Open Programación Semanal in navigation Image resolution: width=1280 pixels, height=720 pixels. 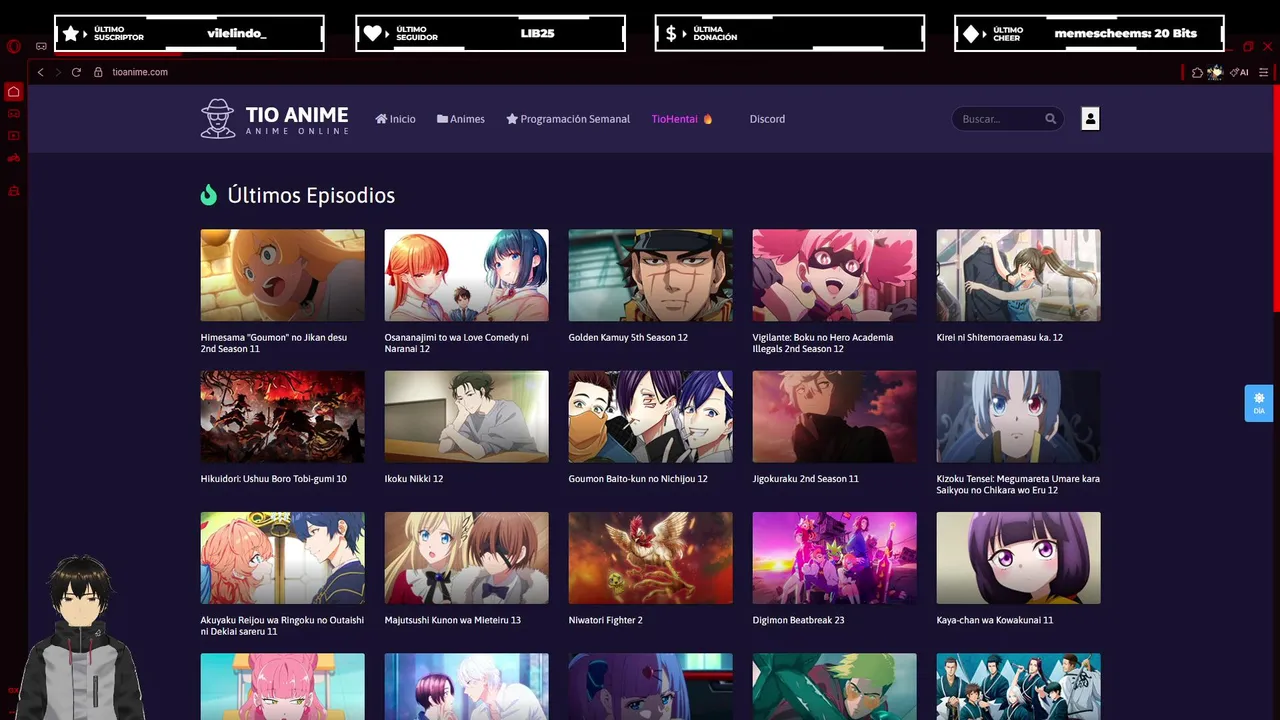[x=568, y=119]
